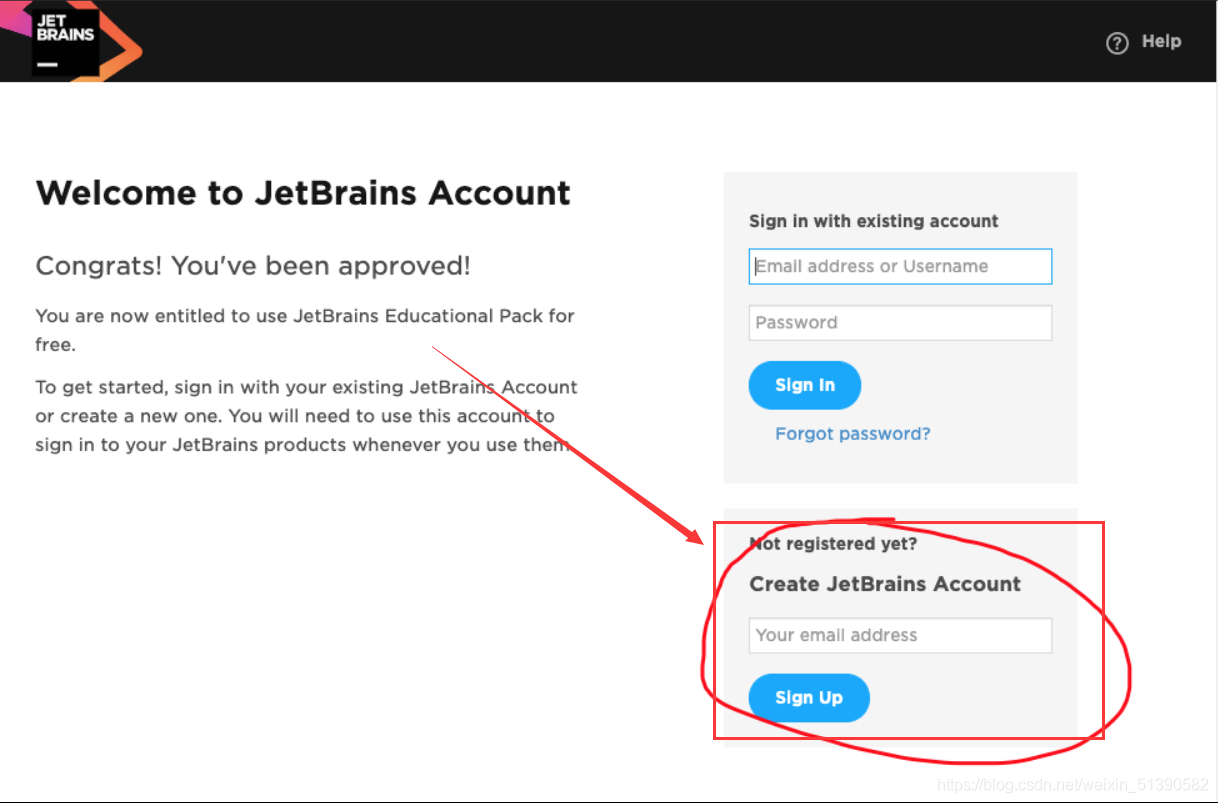This screenshot has width=1218, height=803.
Task: Click the JetBrains logo in the header
Action: pyautogui.click(x=63, y=40)
